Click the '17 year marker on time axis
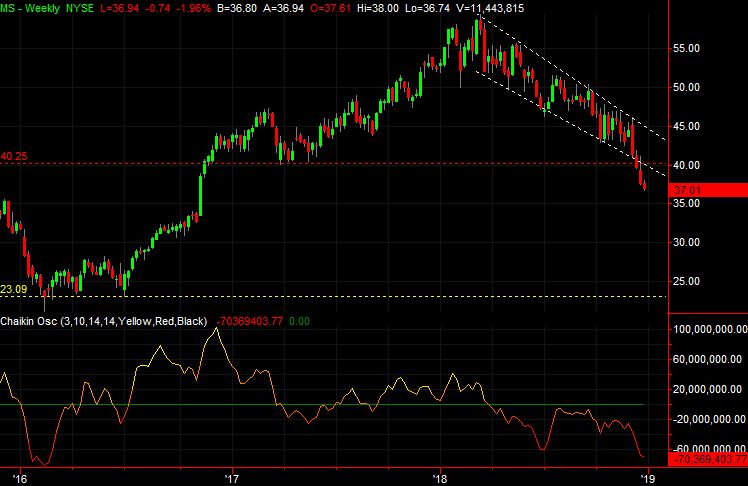Viewport: 748px width, 486px height. point(232,478)
